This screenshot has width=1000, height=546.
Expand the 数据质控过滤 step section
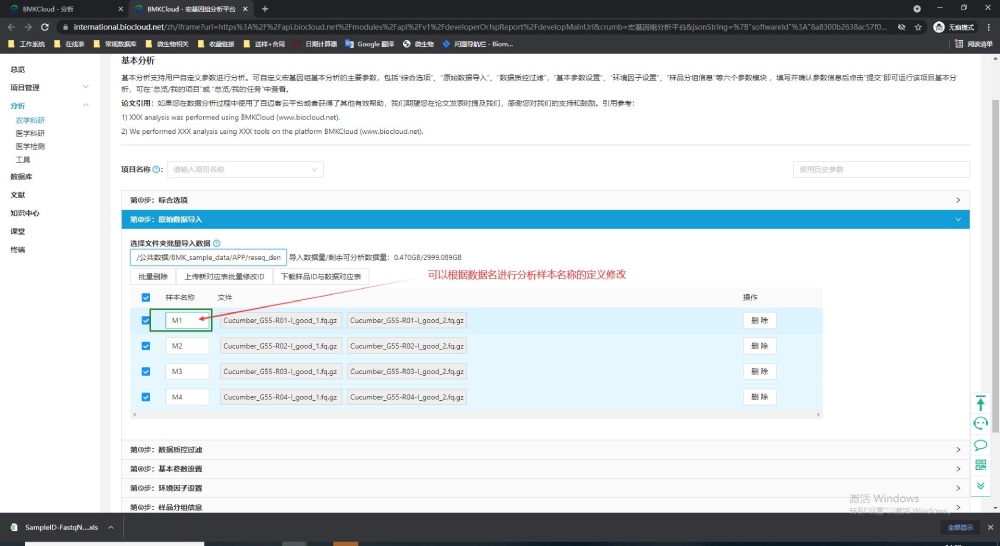point(545,450)
